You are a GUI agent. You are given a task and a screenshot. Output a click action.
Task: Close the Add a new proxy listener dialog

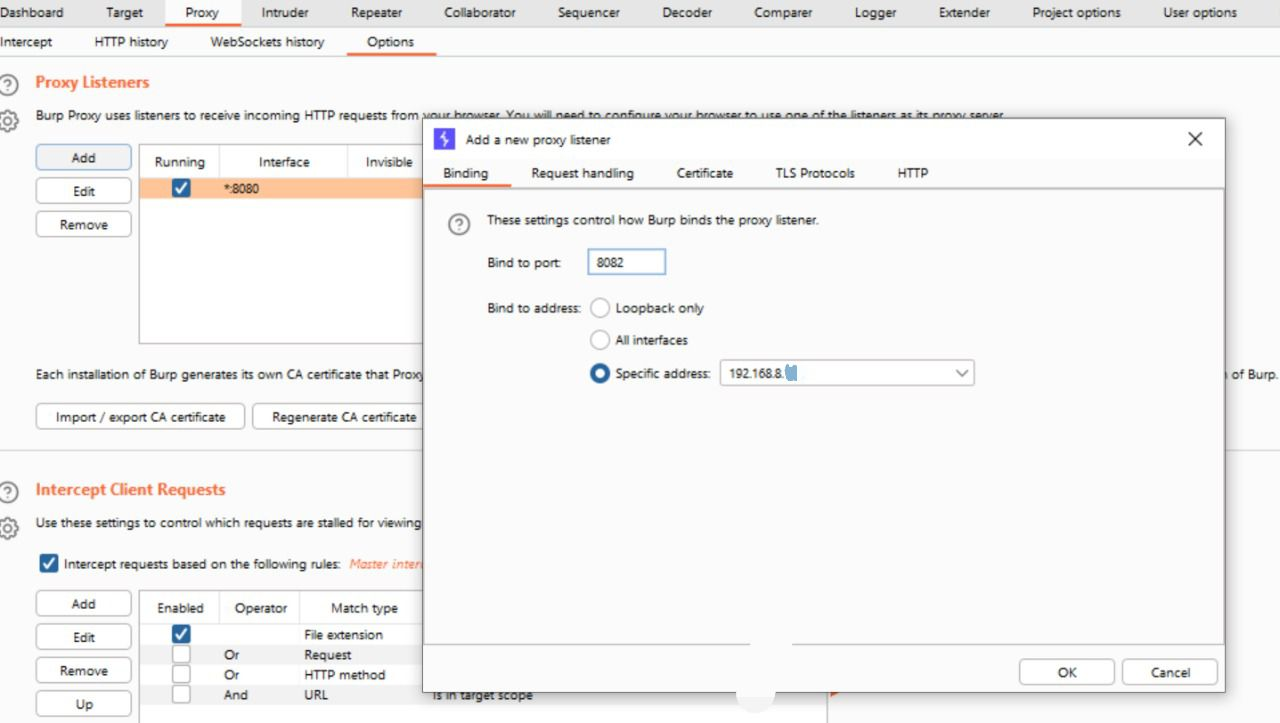click(x=1195, y=139)
